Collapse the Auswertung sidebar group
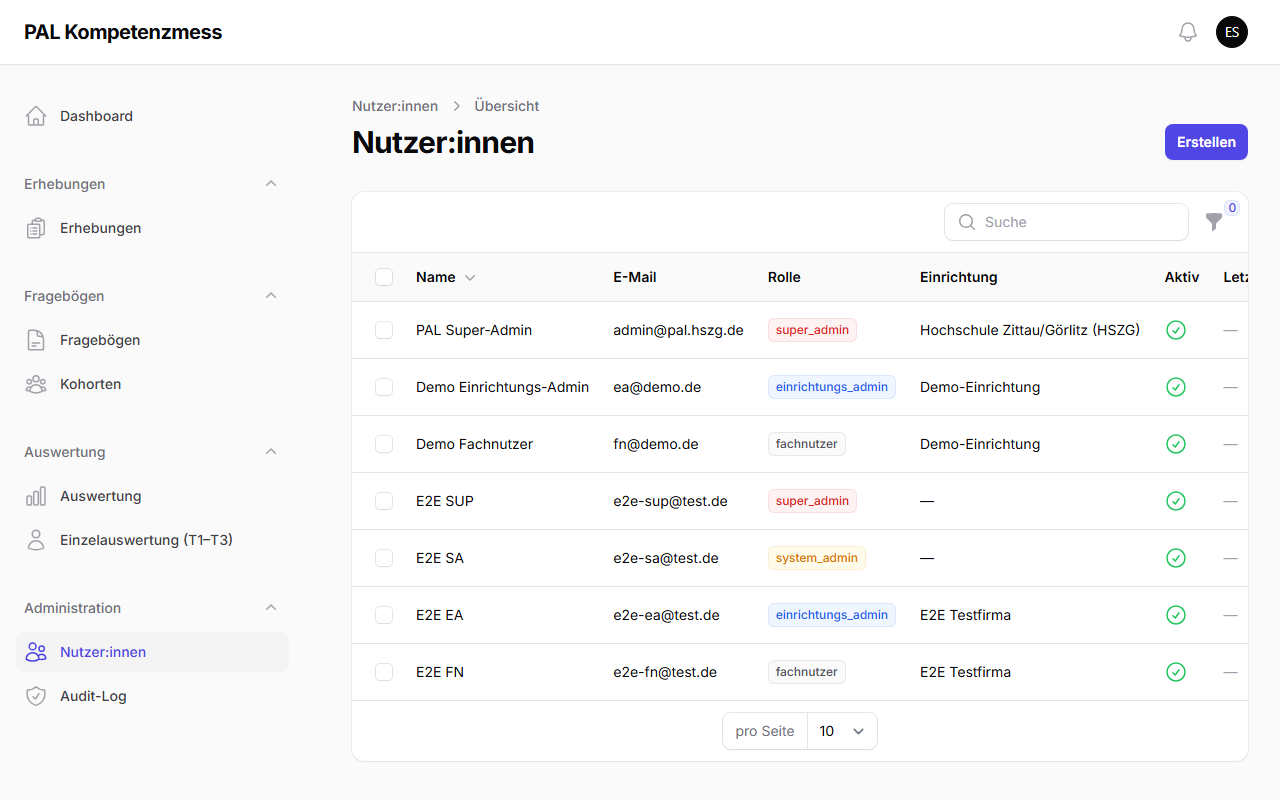1280x800 pixels. [x=271, y=452]
